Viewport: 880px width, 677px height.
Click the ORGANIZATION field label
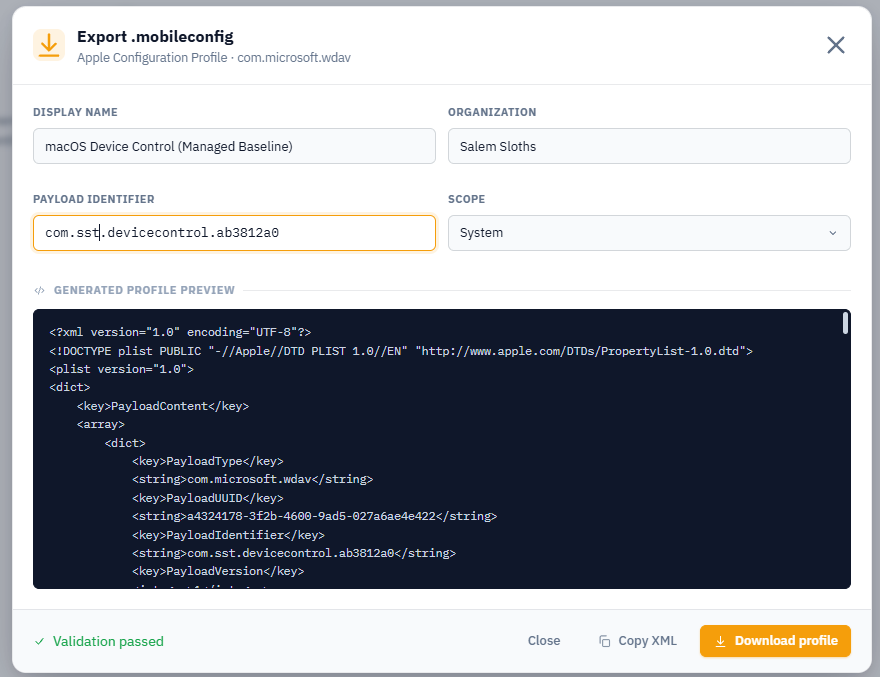click(492, 112)
